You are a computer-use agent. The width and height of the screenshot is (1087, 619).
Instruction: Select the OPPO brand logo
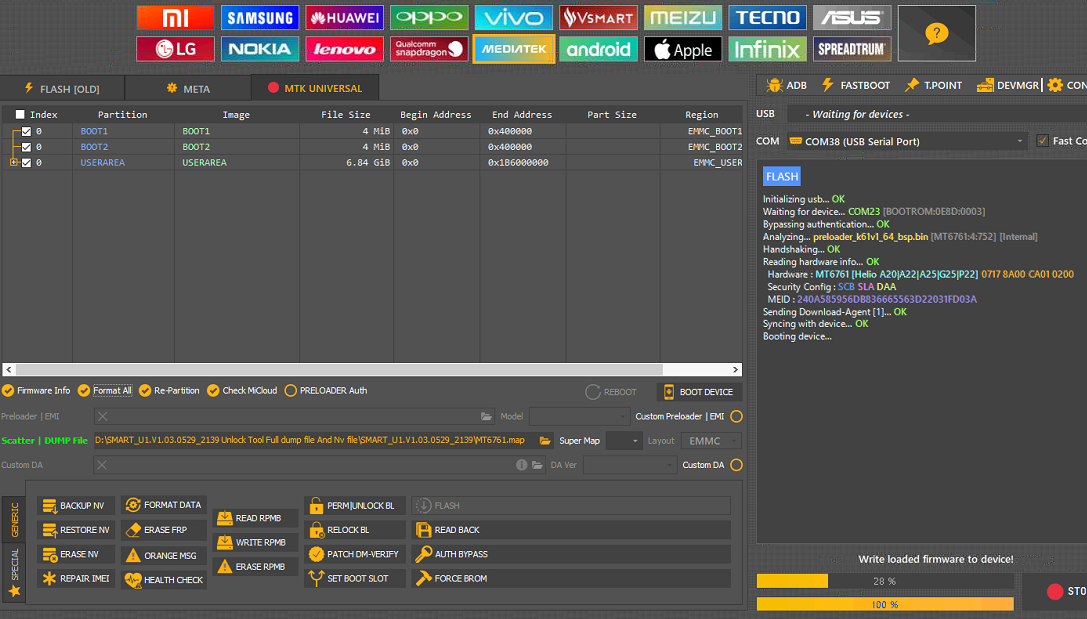[429, 17]
